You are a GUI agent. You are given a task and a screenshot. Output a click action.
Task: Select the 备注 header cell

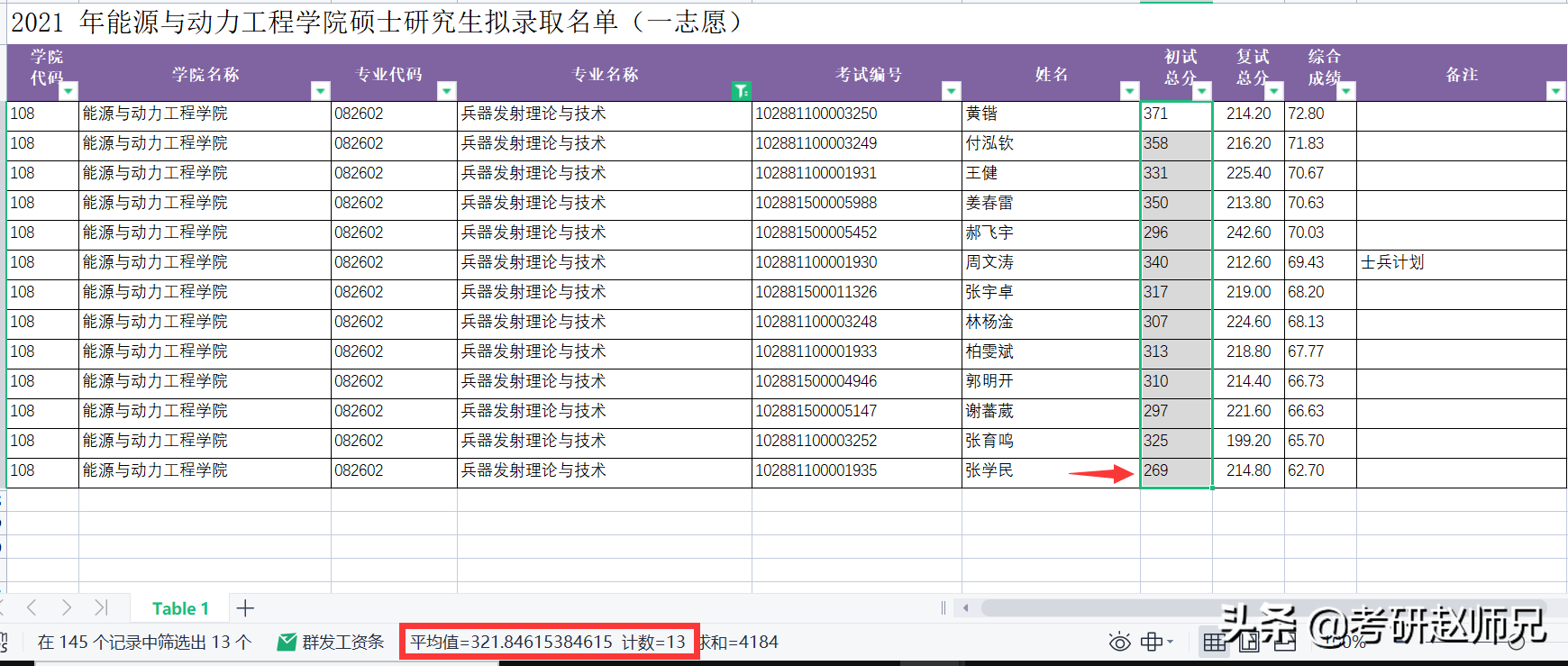tap(1462, 73)
